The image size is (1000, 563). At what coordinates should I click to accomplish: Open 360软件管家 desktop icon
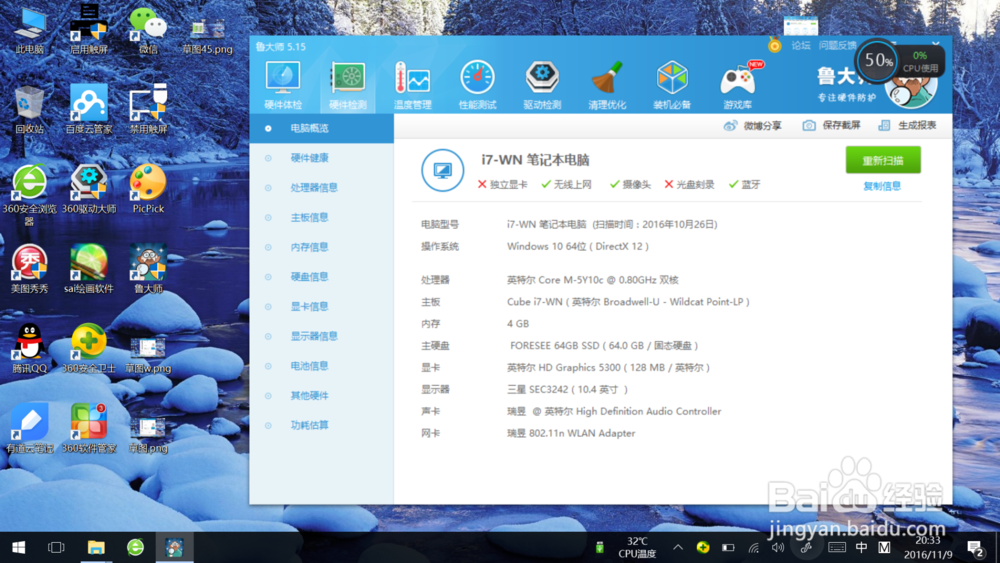point(89,428)
